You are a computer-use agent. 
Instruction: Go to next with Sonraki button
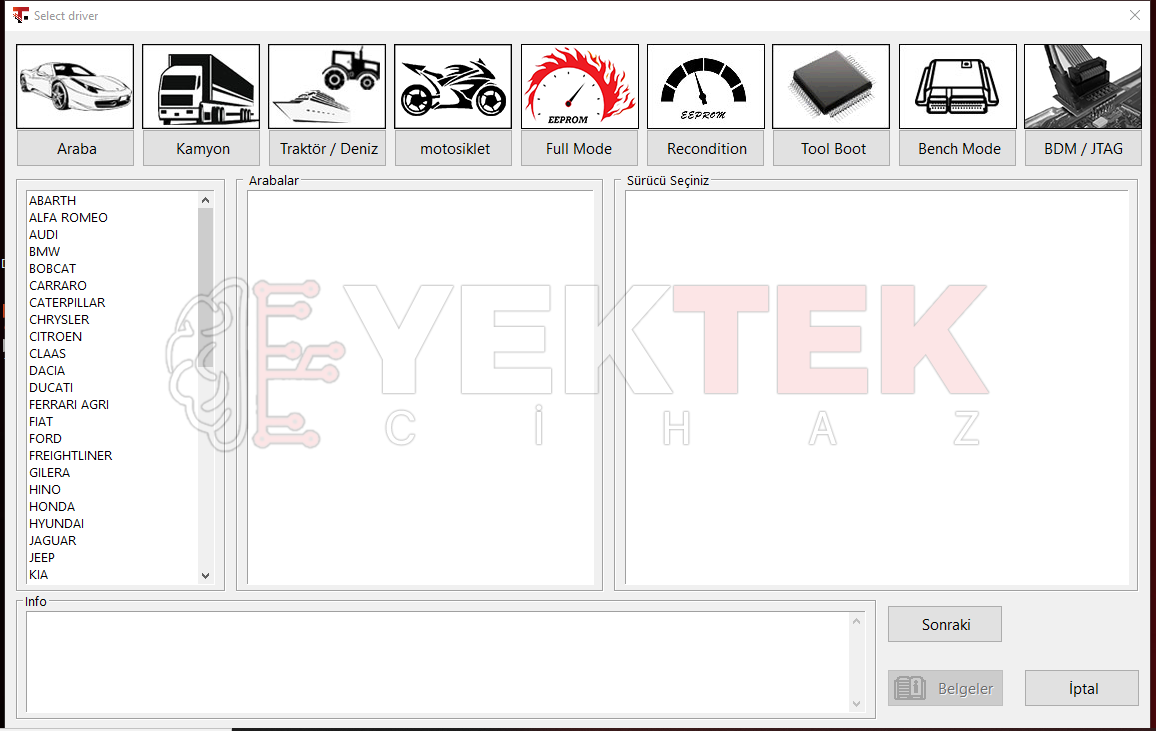[945, 624]
